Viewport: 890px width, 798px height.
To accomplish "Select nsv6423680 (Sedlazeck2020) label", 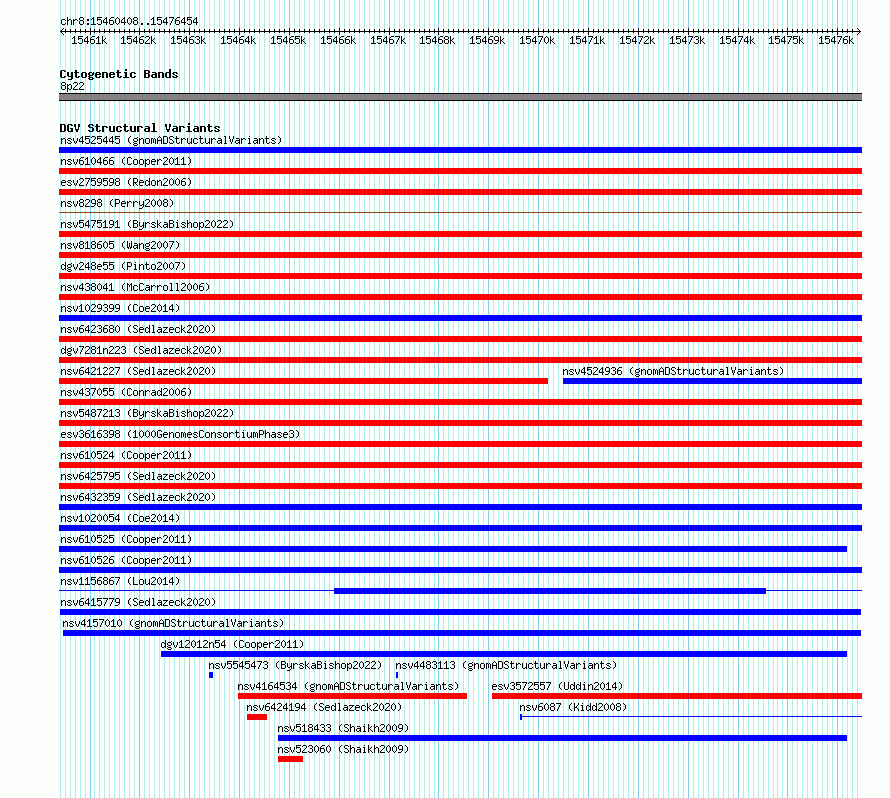I will 138,329.
